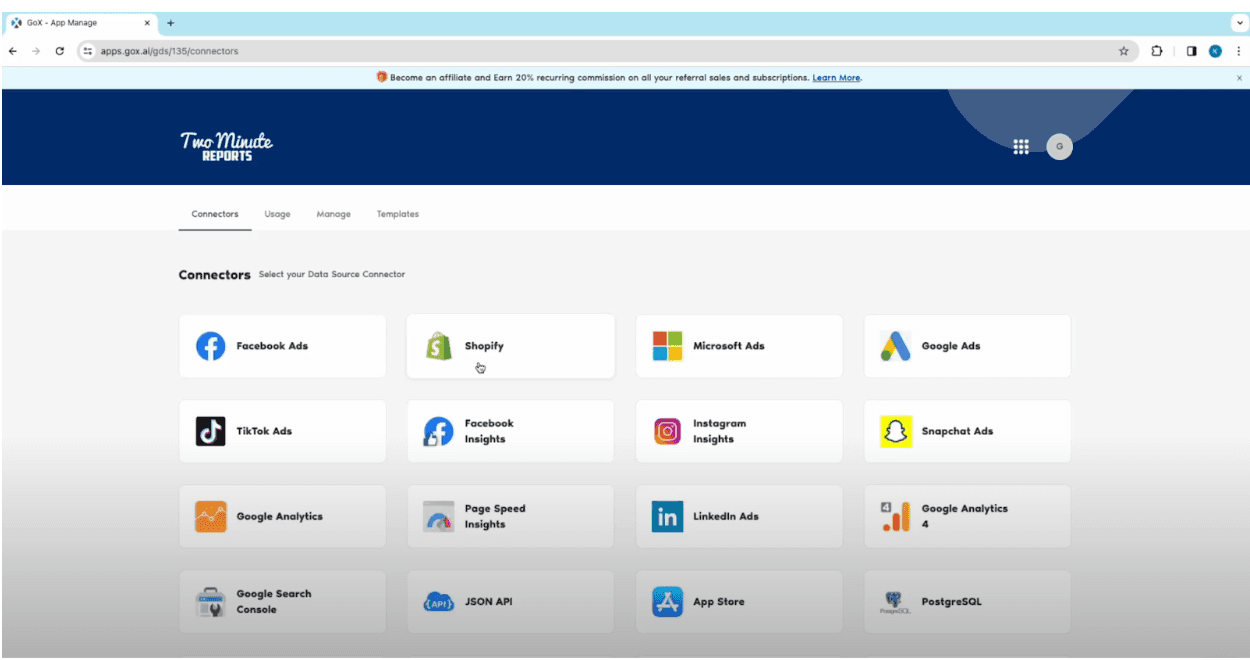
Task: Open the Microsoft Ads logo tile
Action: click(x=667, y=346)
